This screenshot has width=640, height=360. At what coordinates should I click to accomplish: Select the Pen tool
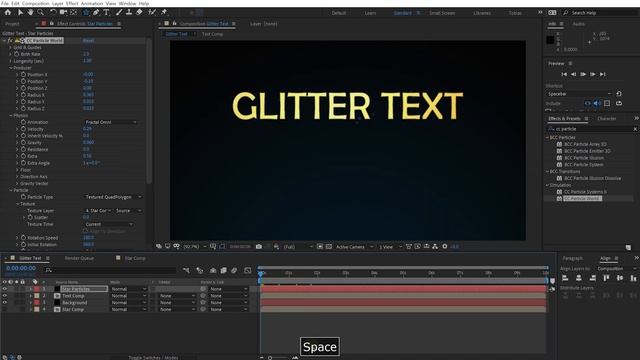coord(96,13)
